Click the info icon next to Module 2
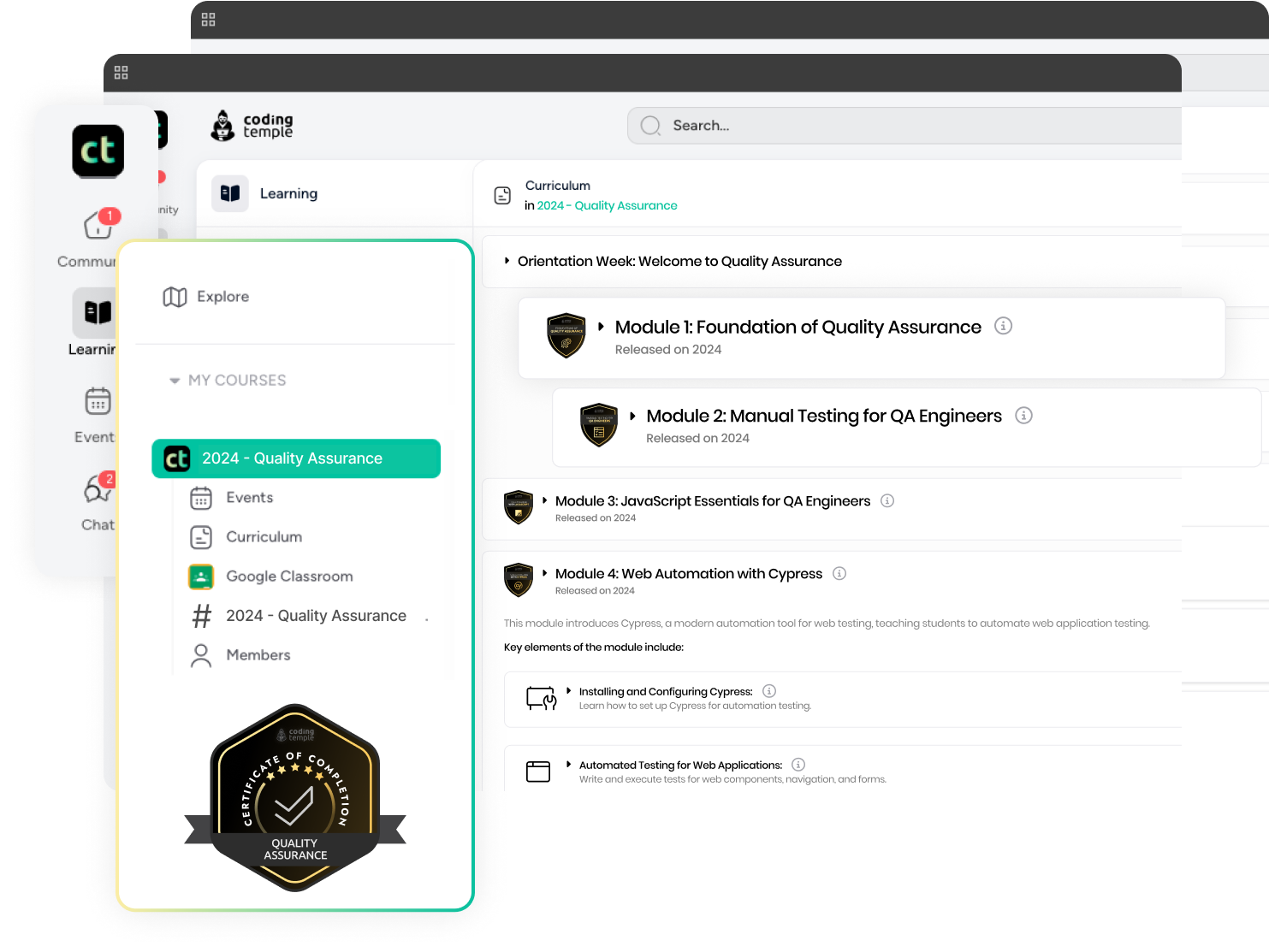The image size is (1269, 952). pyautogui.click(x=1023, y=416)
